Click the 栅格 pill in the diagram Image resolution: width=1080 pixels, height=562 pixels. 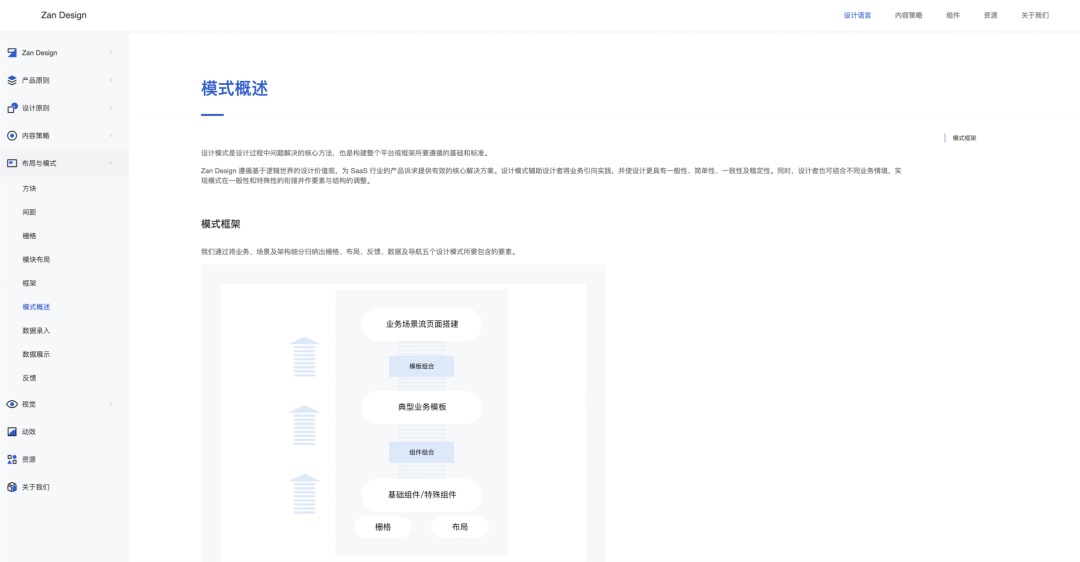[383, 527]
